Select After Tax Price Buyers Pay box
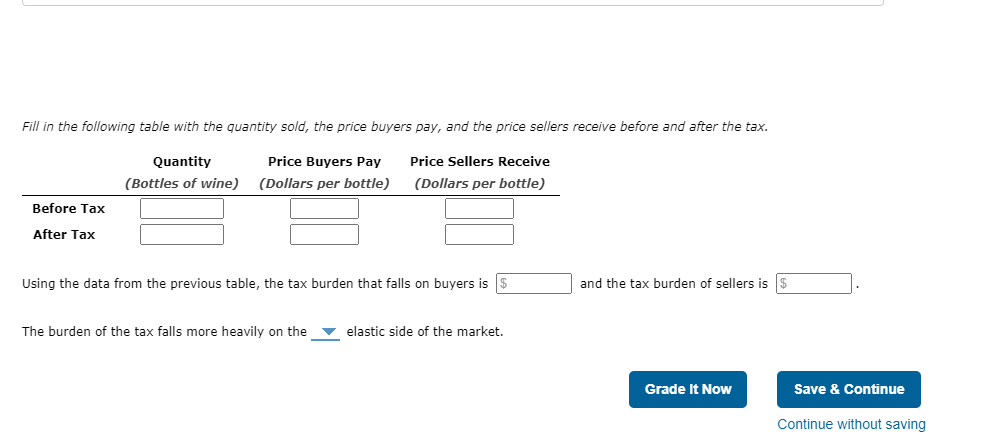Screen dimensions: 1002x436 tap(324, 235)
